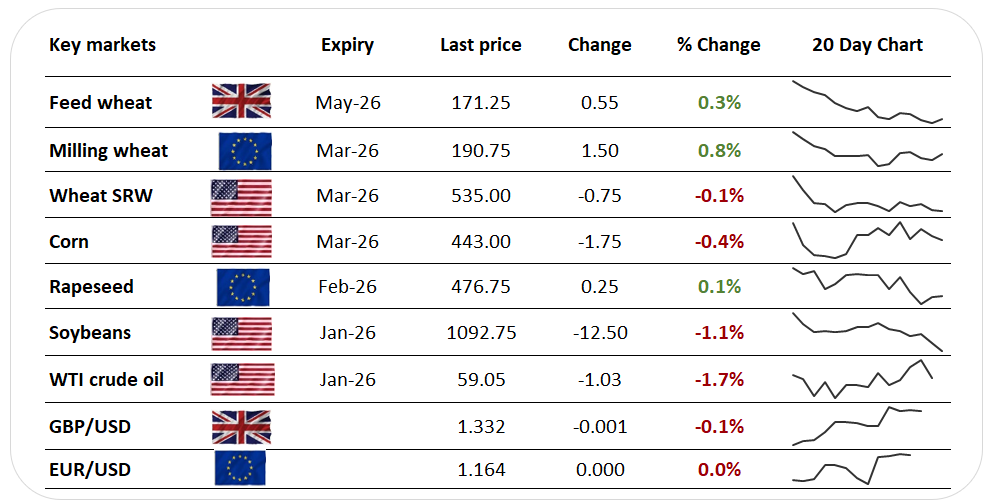987x503 pixels.
Task: Click the UK flag in GBP/USD row
Action: coord(242,427)
